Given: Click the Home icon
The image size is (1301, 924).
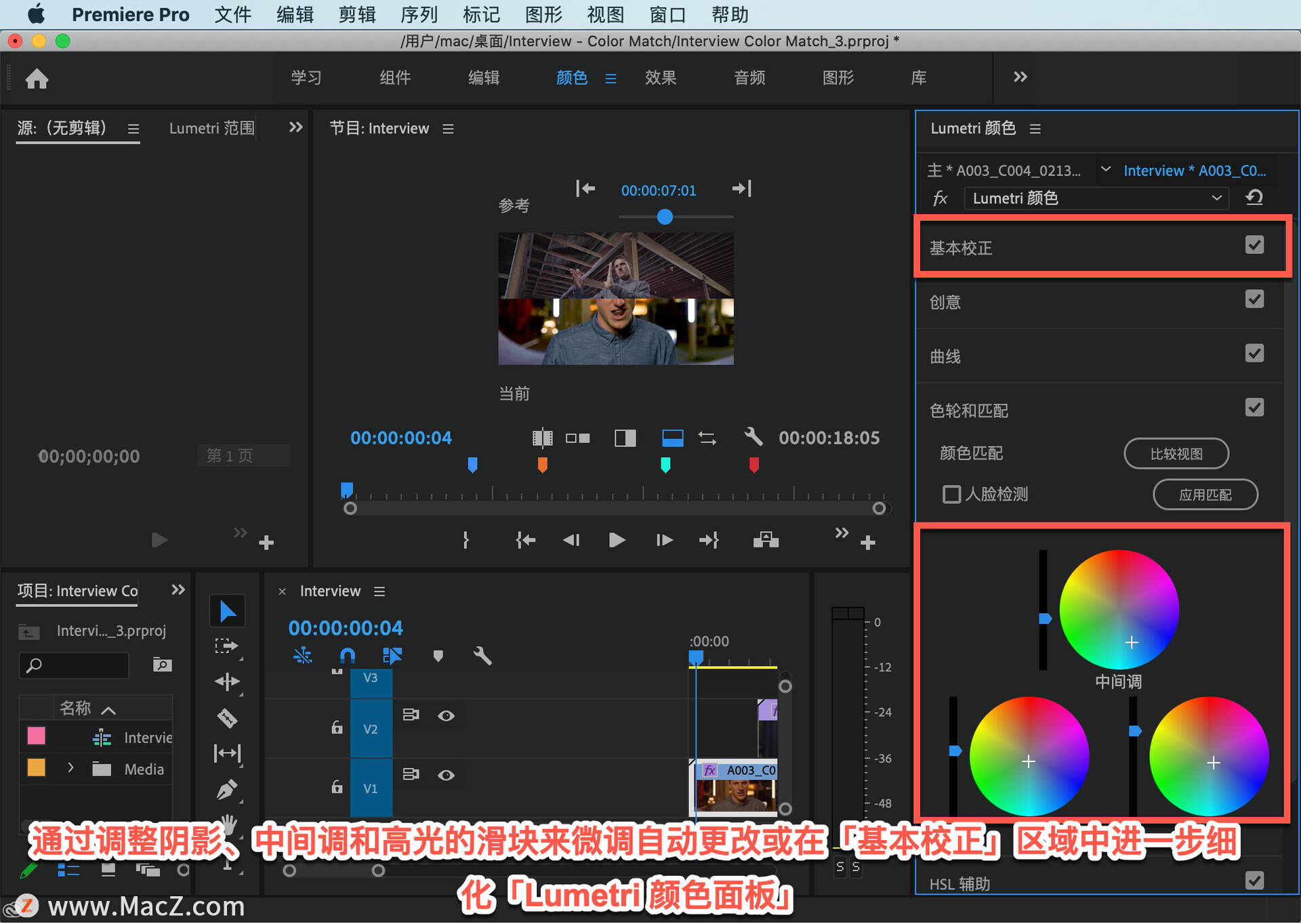Looking at the screenshot, I should click(x=37, y=79).
